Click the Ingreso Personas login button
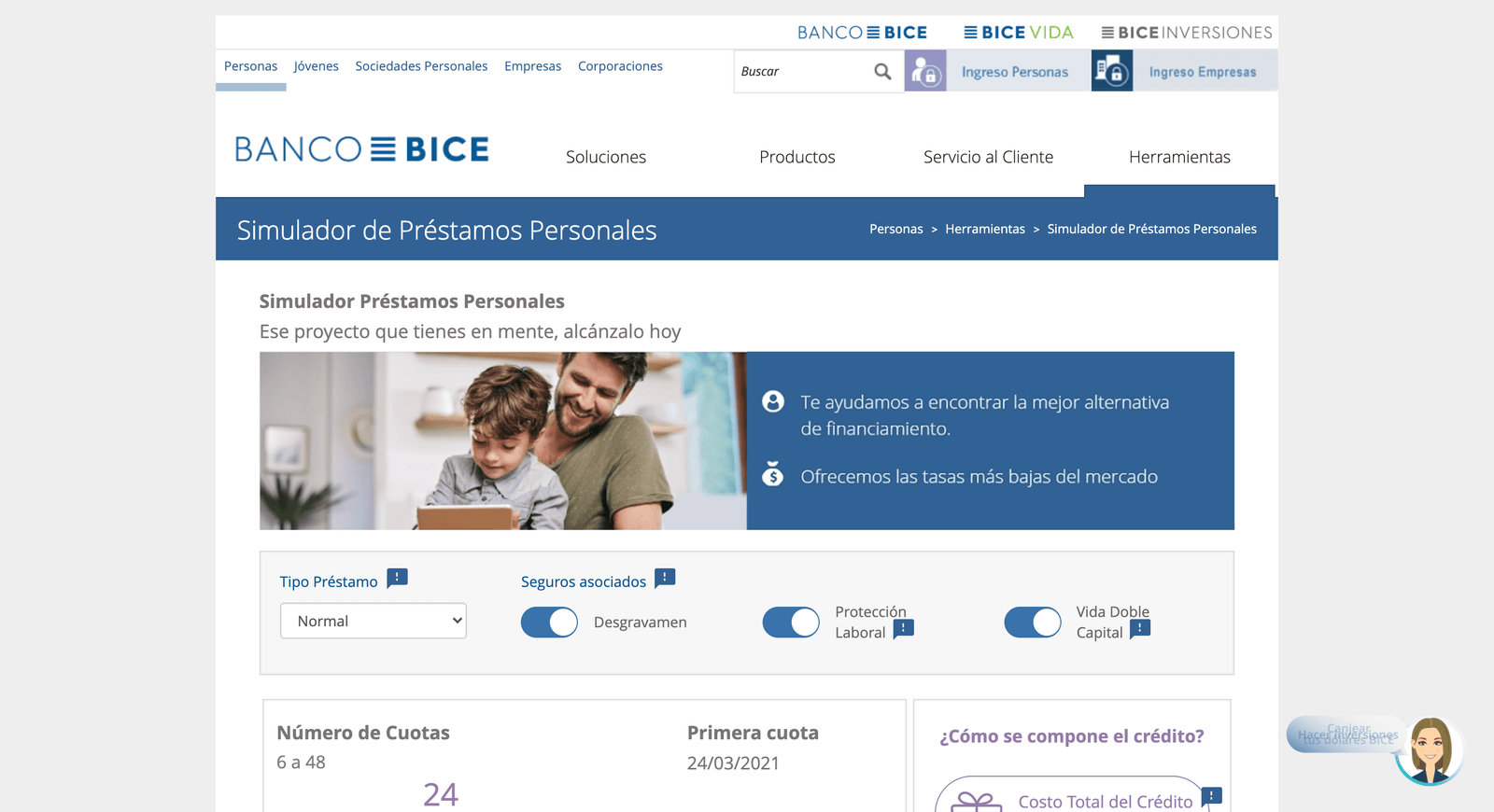Image resolution: width=1494 pixels, height=812 pixels. click(997, 71)
